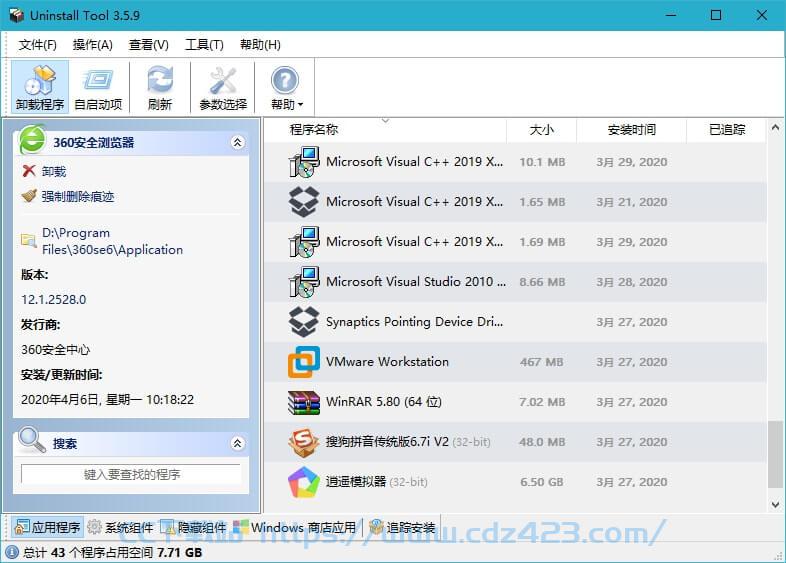This screenshot has width=786, height=563.
Task: Focus the 键入要查找的程序 search field
Action: pos(131,474)
